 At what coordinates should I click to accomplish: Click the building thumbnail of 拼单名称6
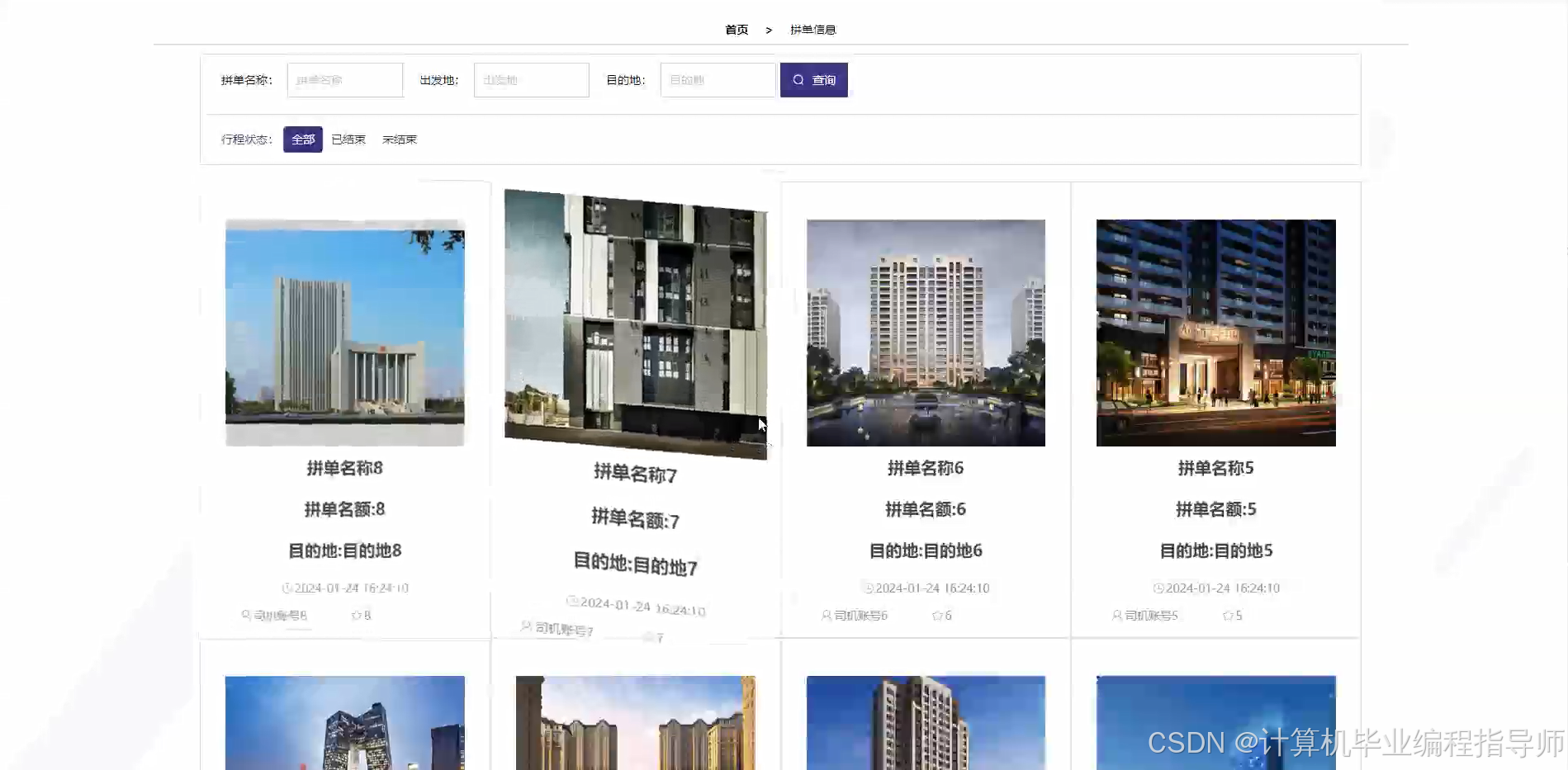tap(926, 333)
